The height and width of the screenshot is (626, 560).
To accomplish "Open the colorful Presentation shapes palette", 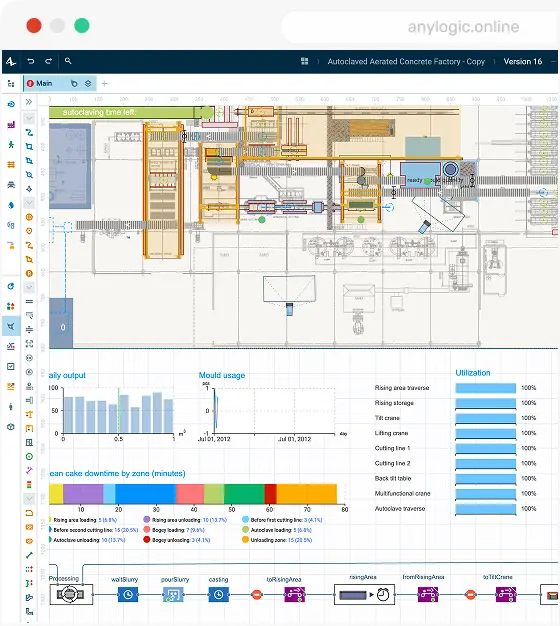I will pos(11,306).
